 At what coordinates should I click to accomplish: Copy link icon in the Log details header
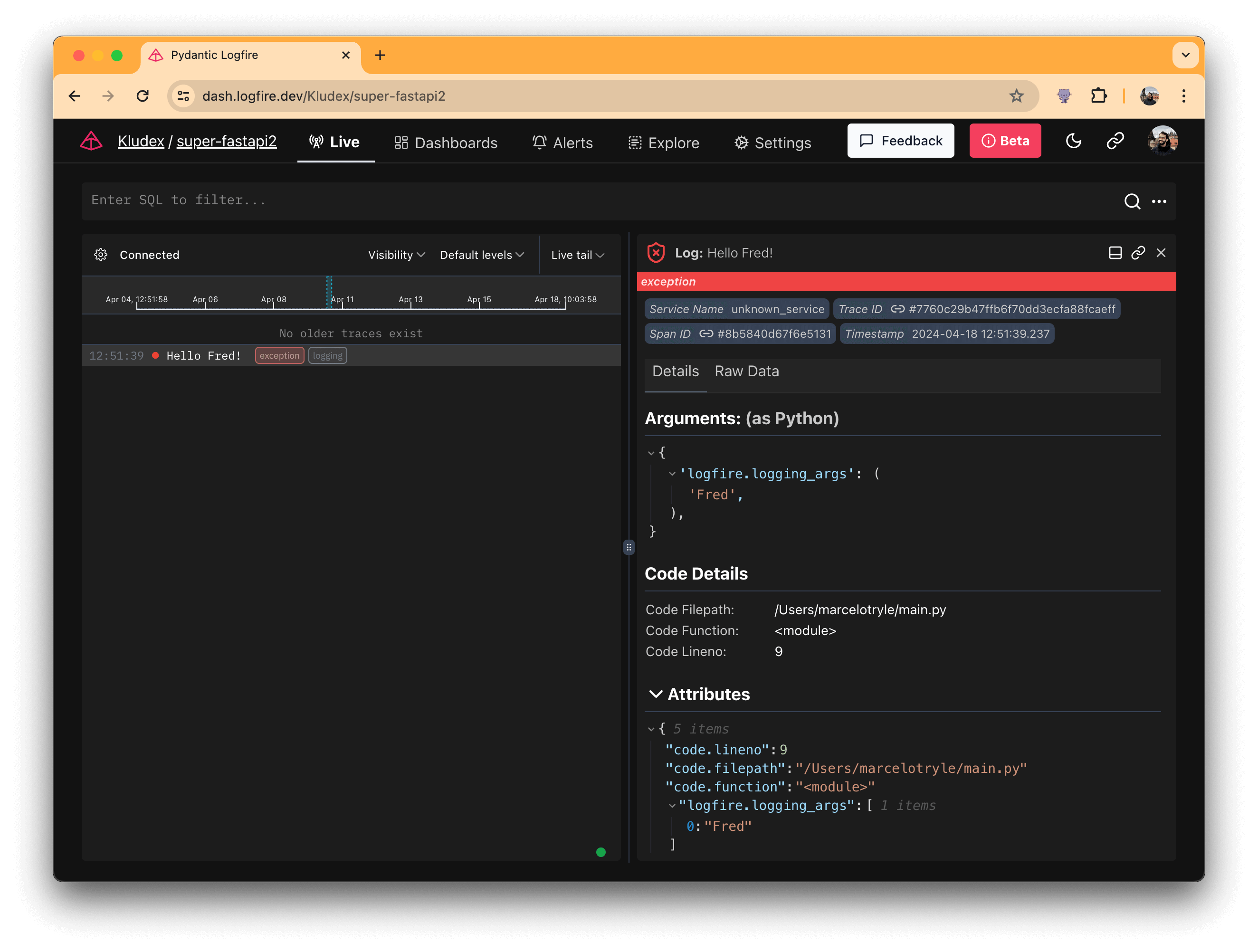1137,253
